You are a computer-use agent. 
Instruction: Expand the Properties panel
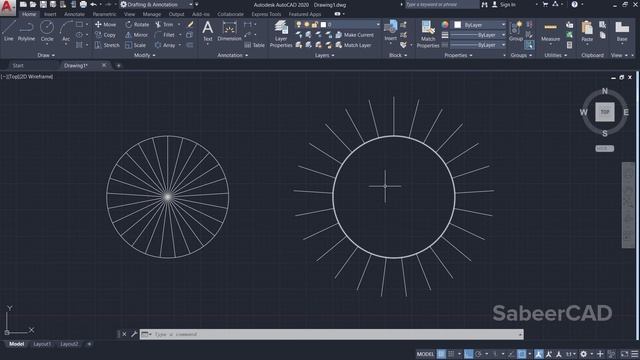point(458,55)
